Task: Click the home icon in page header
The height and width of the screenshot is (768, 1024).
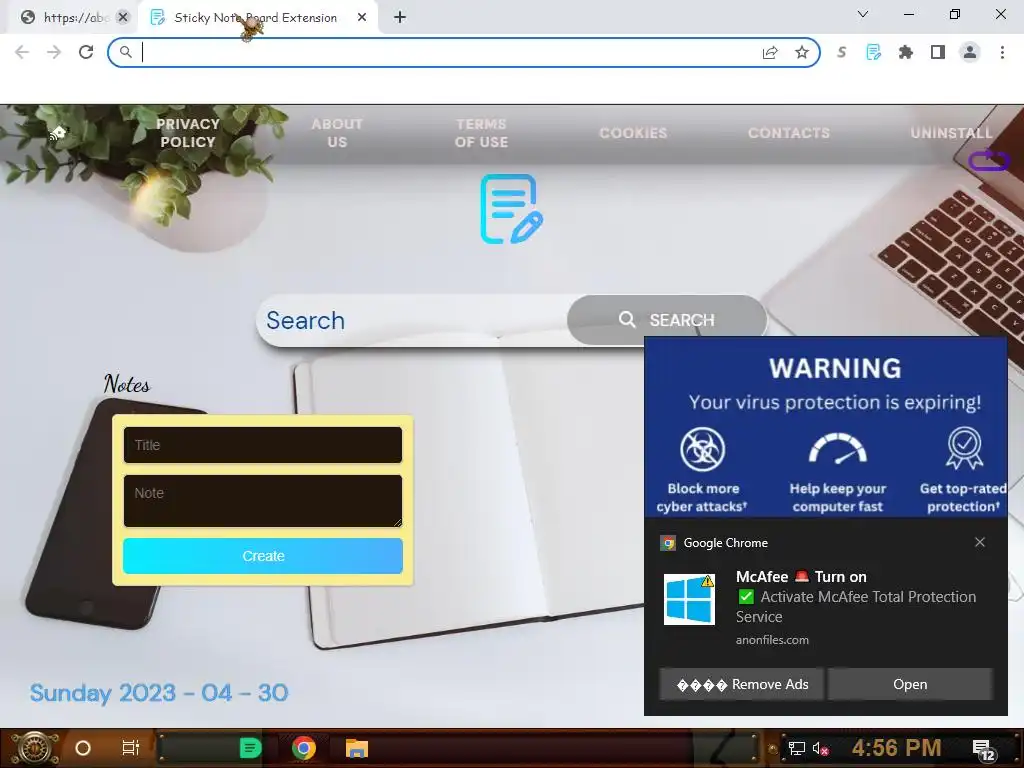Action: (57, 133)
